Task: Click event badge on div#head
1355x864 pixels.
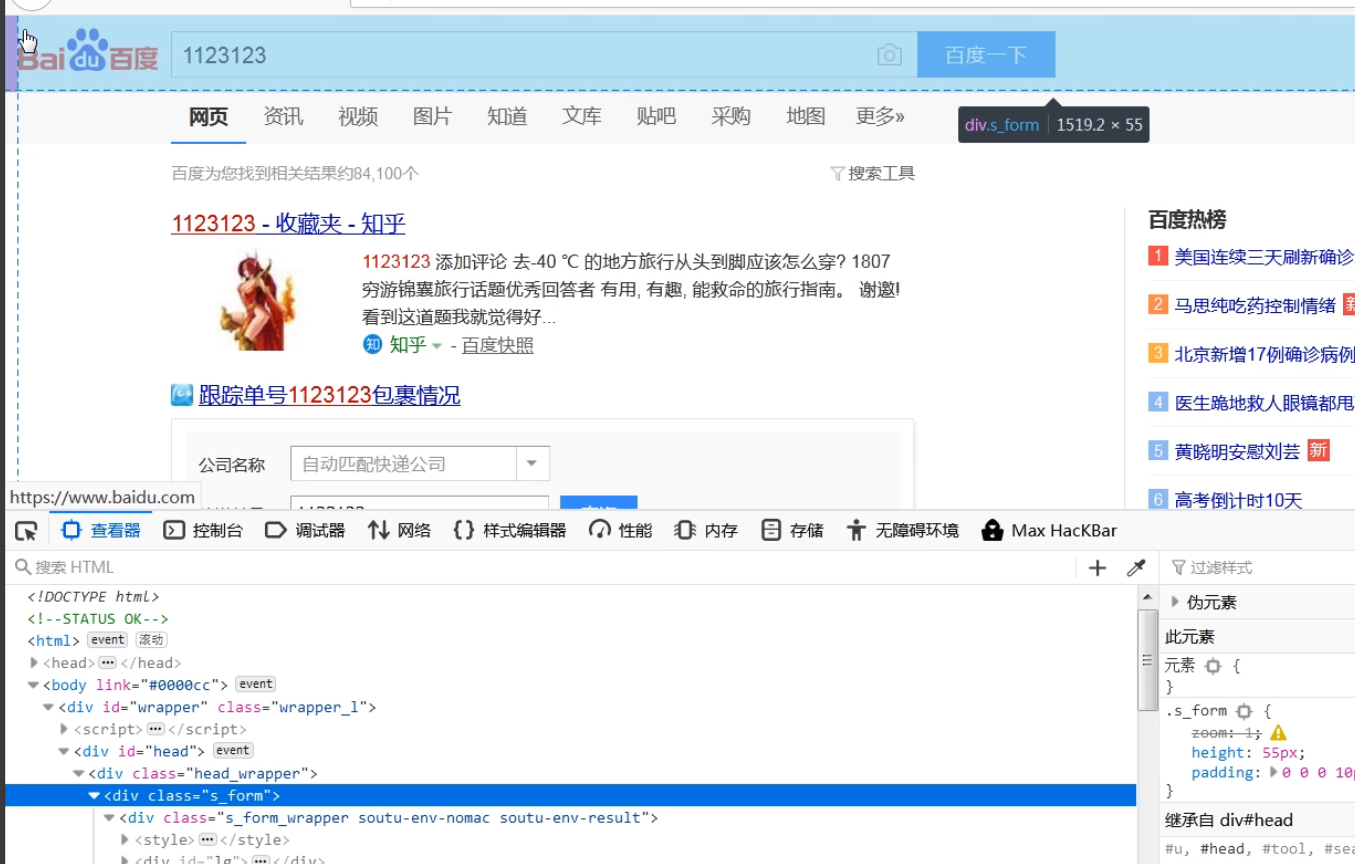Action: (233, 750)
